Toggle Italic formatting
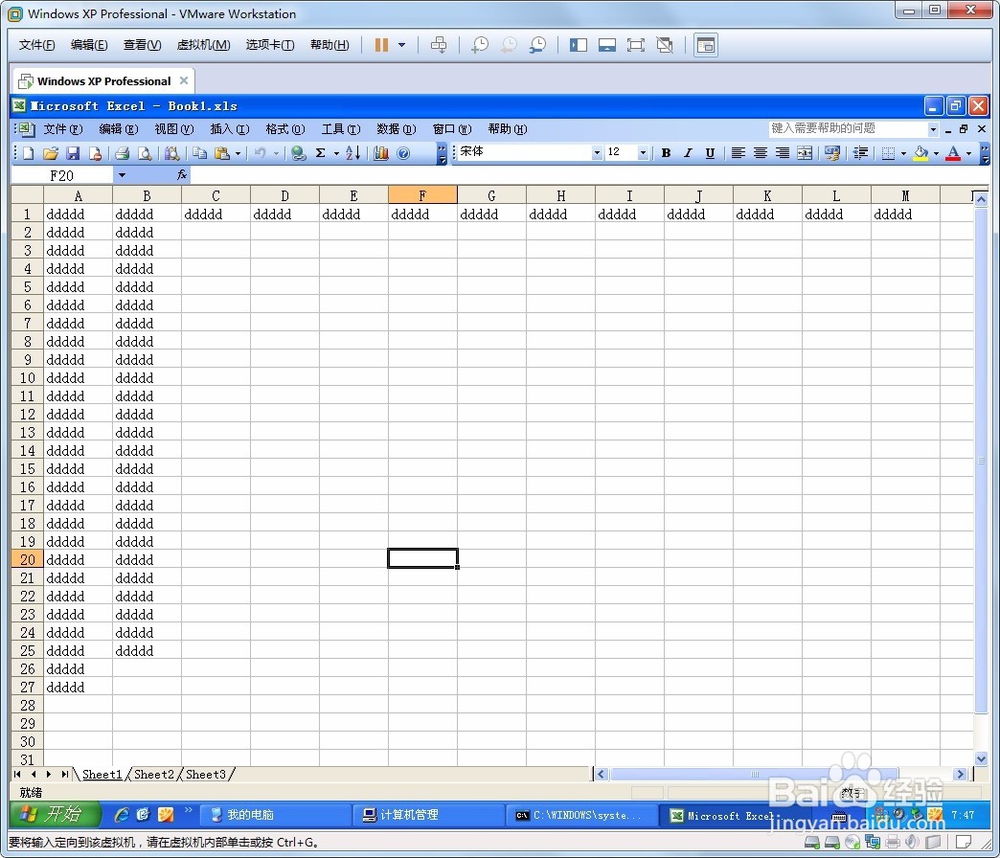Screen dimensions: 1000x858 [x=688, y=153]
